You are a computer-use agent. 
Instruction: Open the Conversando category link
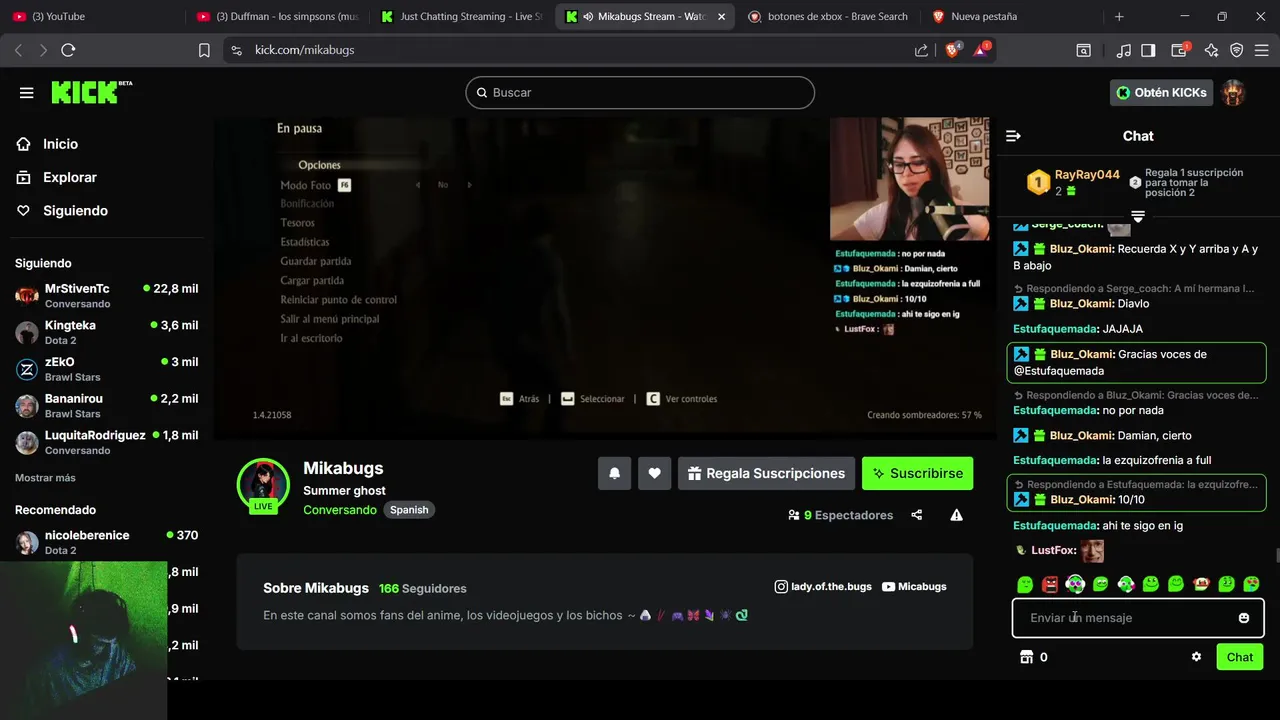point(340,510)
